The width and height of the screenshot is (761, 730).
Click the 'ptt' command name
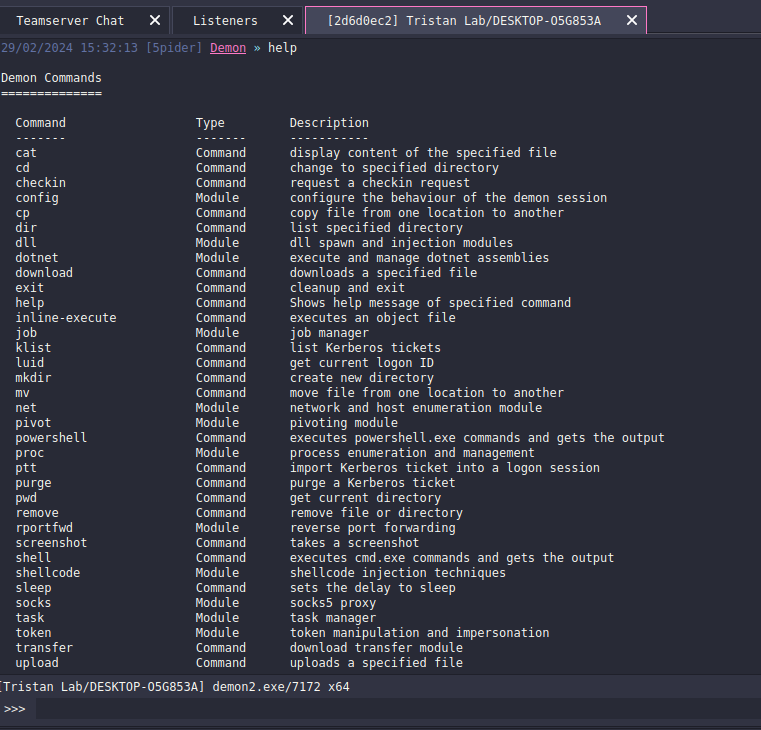tap(26, 468)
